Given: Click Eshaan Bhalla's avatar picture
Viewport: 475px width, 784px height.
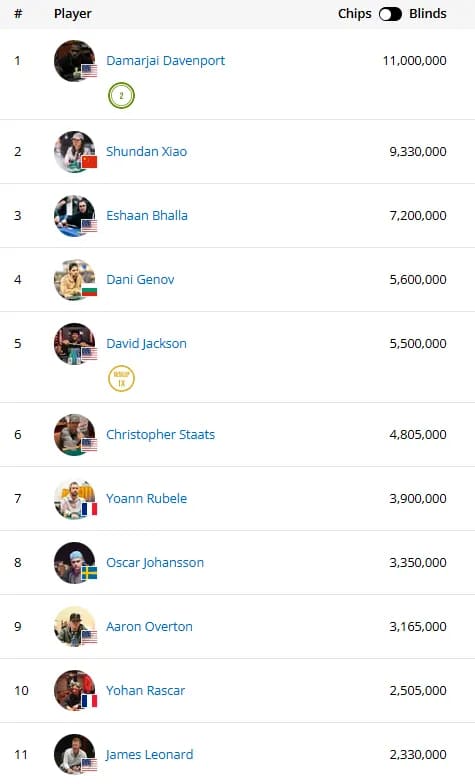Looking at the screenshot, I should (x=75, y=216).
